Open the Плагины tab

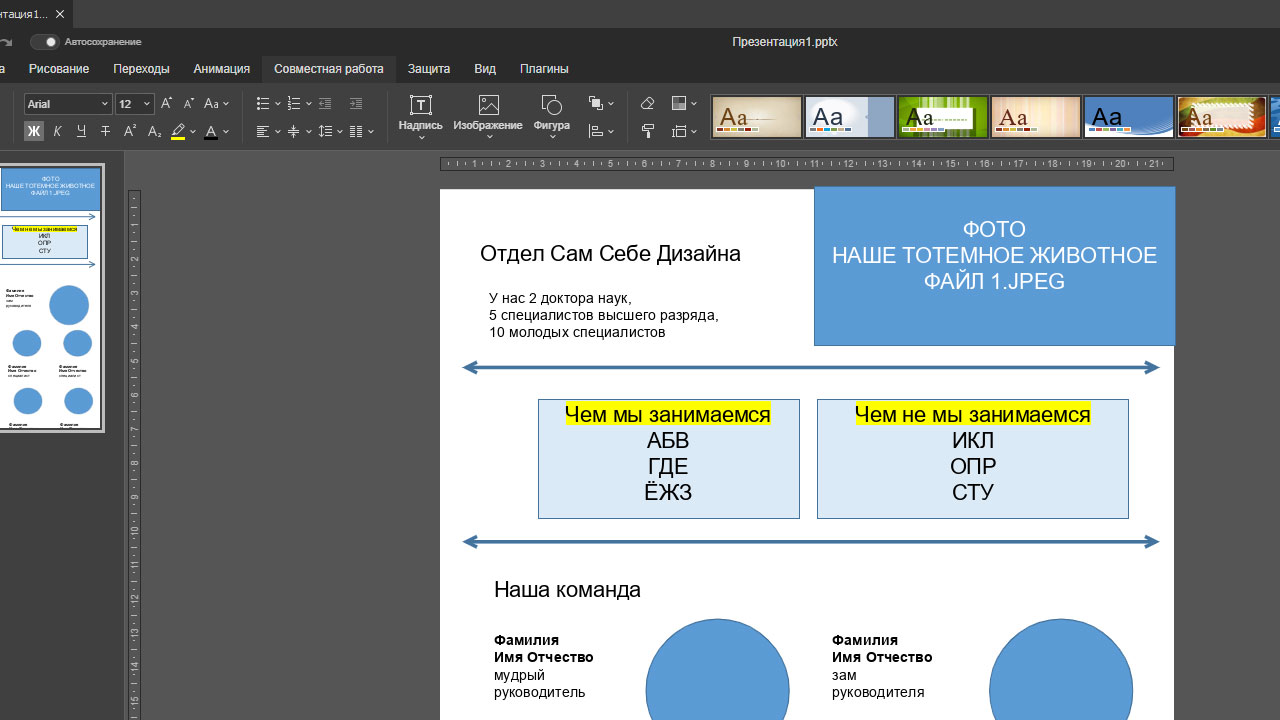click(x=544, y=69)
